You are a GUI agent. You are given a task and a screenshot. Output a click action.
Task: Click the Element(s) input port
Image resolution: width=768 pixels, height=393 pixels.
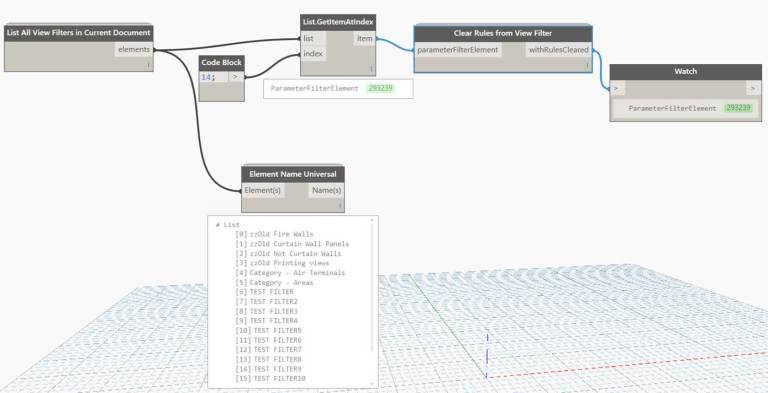(263, 191)
